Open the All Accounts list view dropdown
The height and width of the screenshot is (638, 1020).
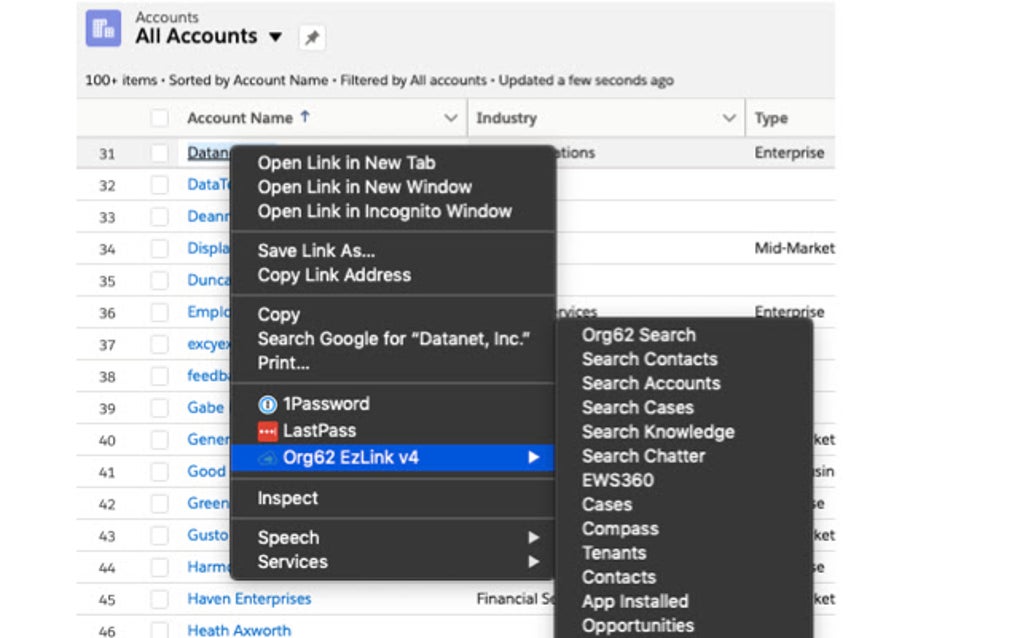point(276,38)
